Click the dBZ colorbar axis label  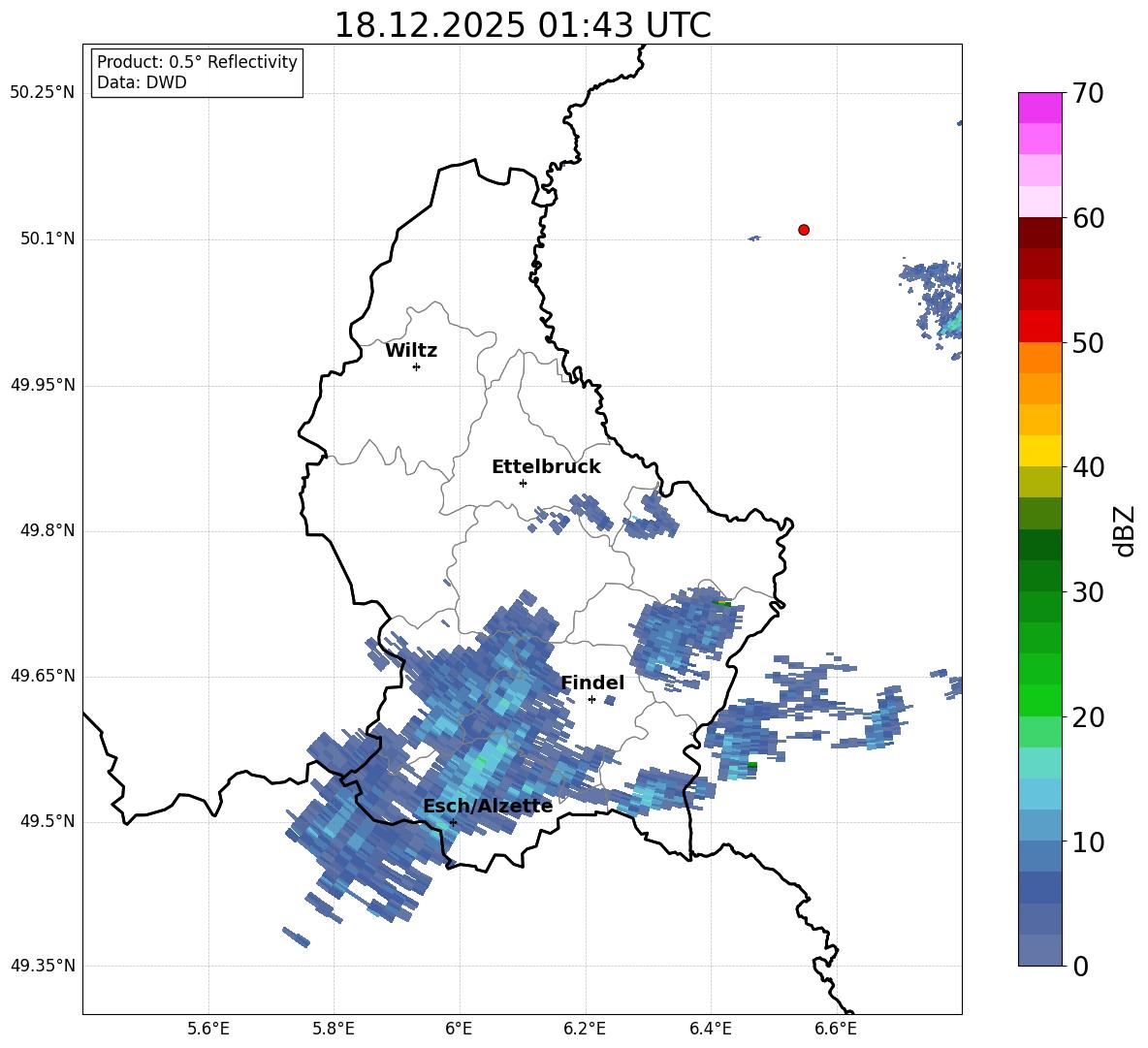1125,530
